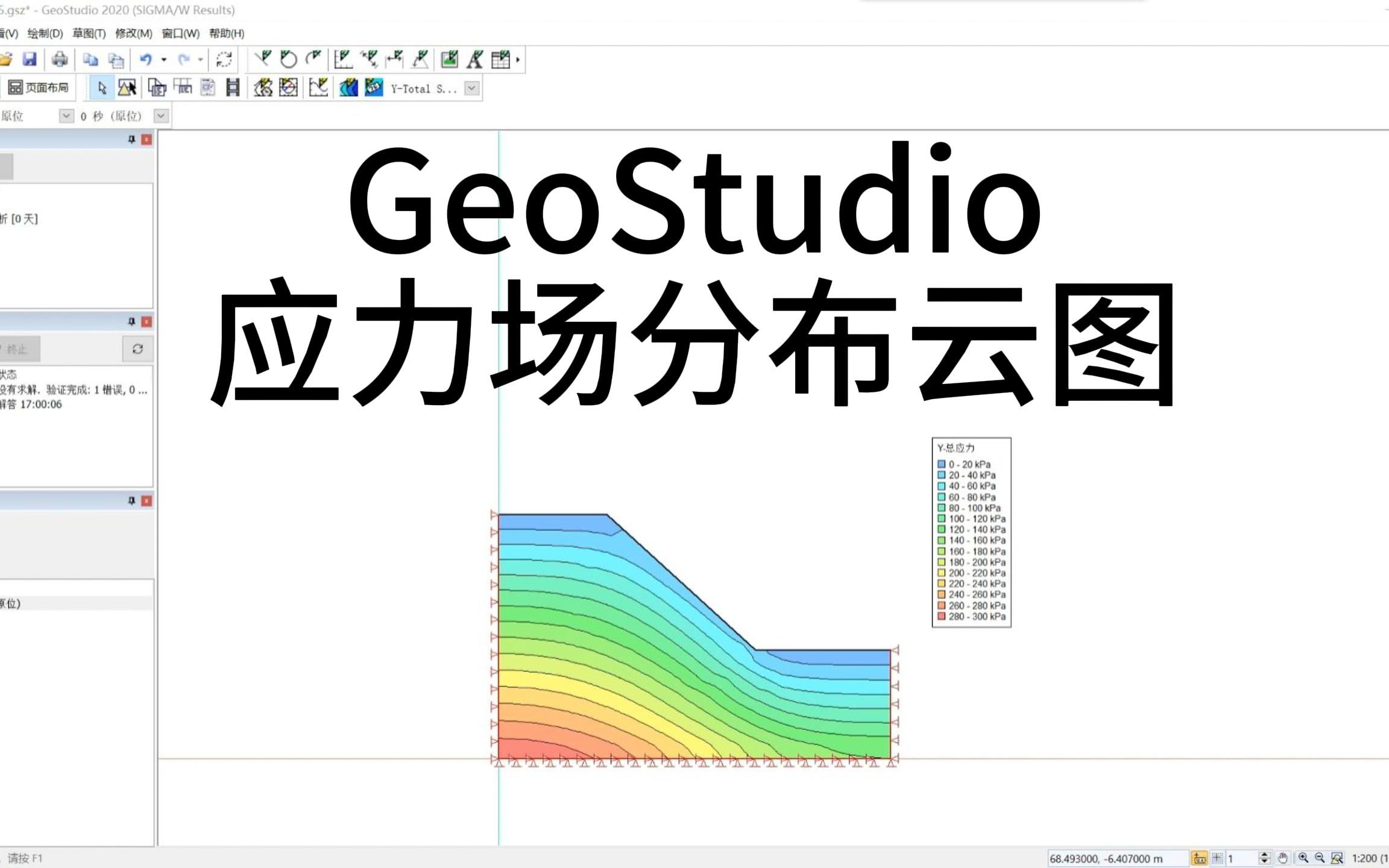Open the Y-Total S... contour dropdown
1389x868 pixels.
(471, 88)
